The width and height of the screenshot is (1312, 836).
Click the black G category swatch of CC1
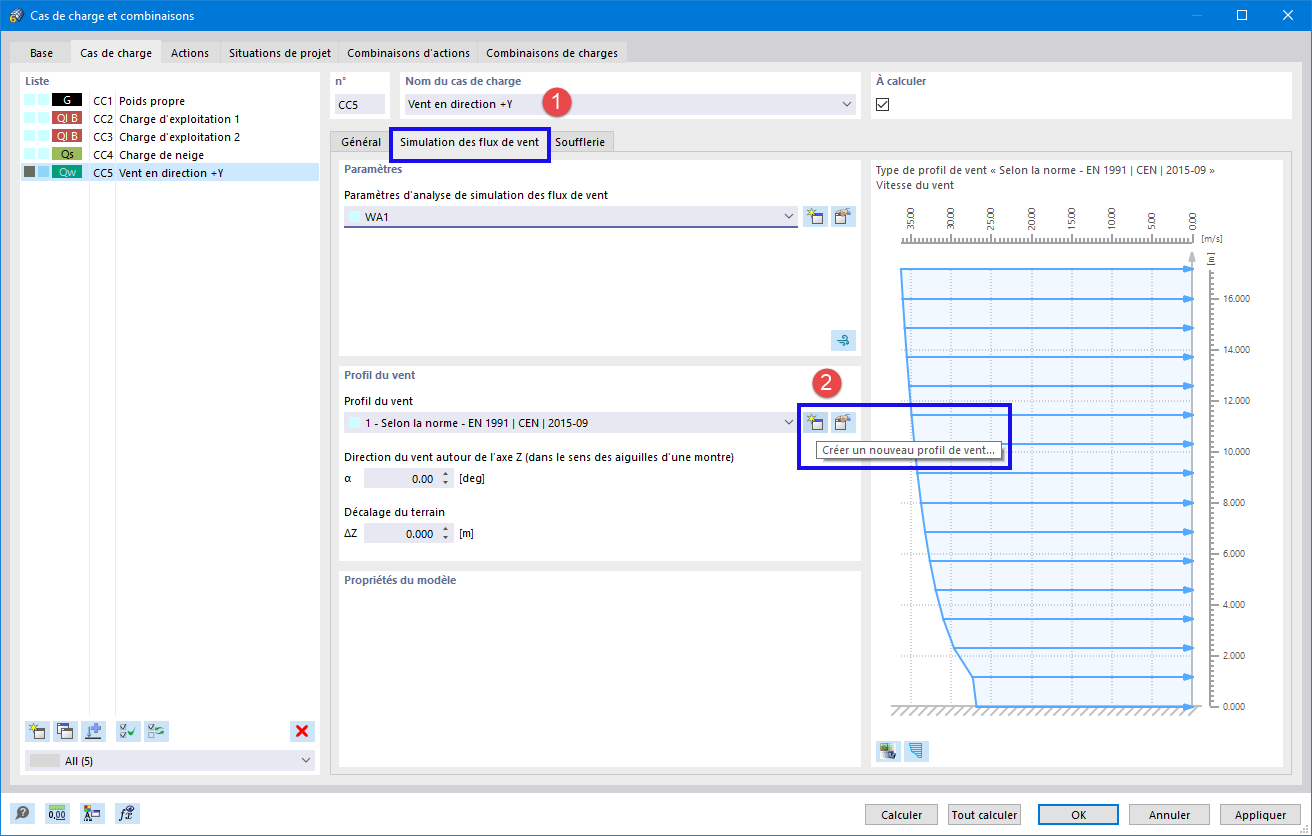tap(67, 101)
